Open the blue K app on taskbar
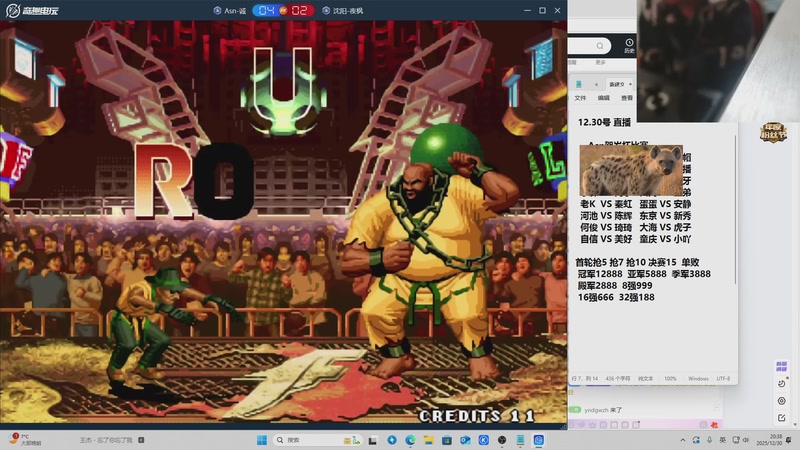Screen dimensions: 800x450 coord(484,440)
